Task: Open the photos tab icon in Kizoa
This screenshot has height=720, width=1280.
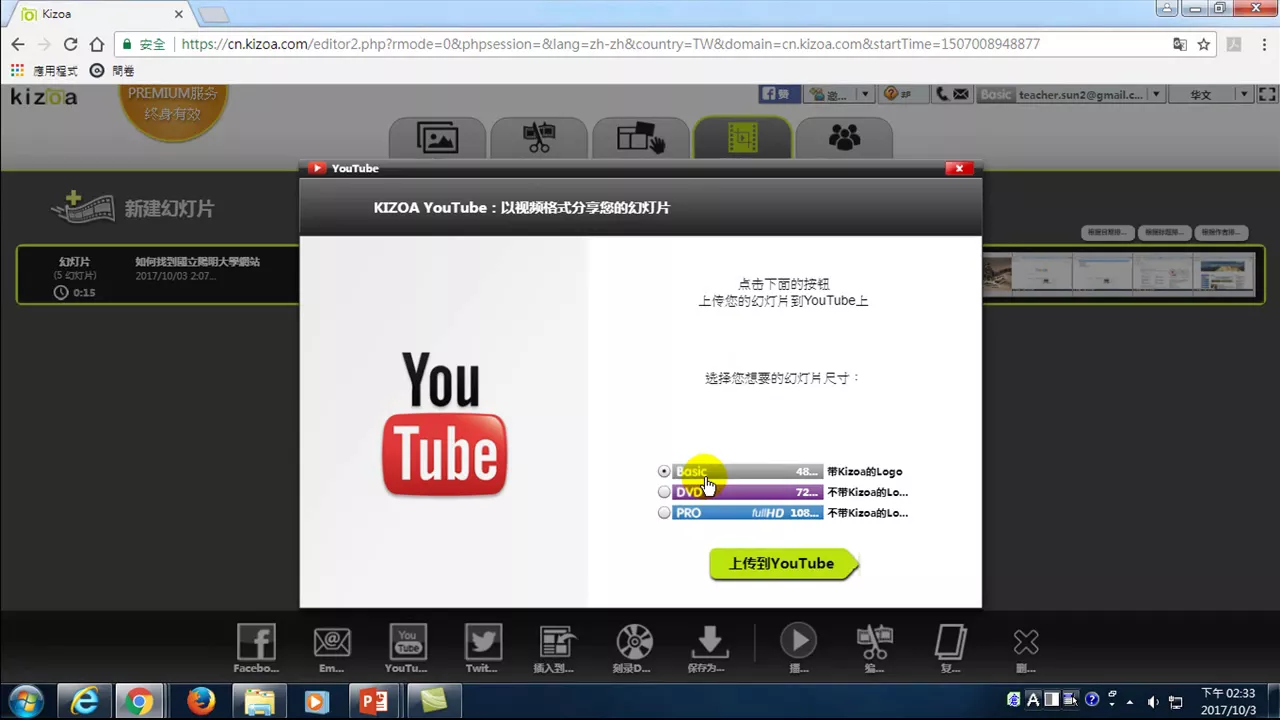Action: 437,138
